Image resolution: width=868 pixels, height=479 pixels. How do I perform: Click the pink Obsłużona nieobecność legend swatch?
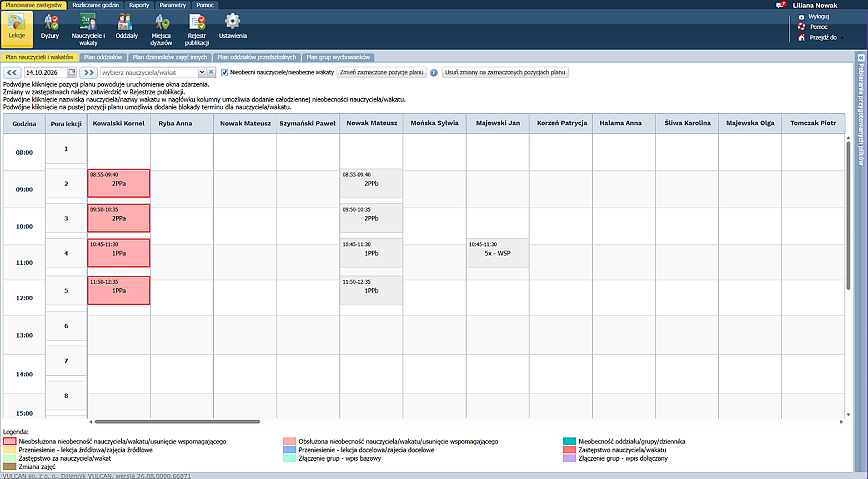click(290, 441)
